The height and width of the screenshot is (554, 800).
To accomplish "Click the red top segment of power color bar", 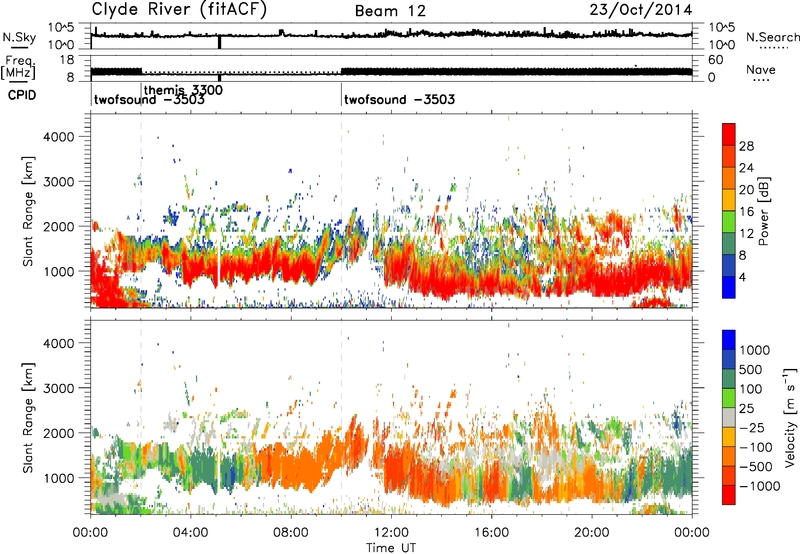I will [729, 134].
